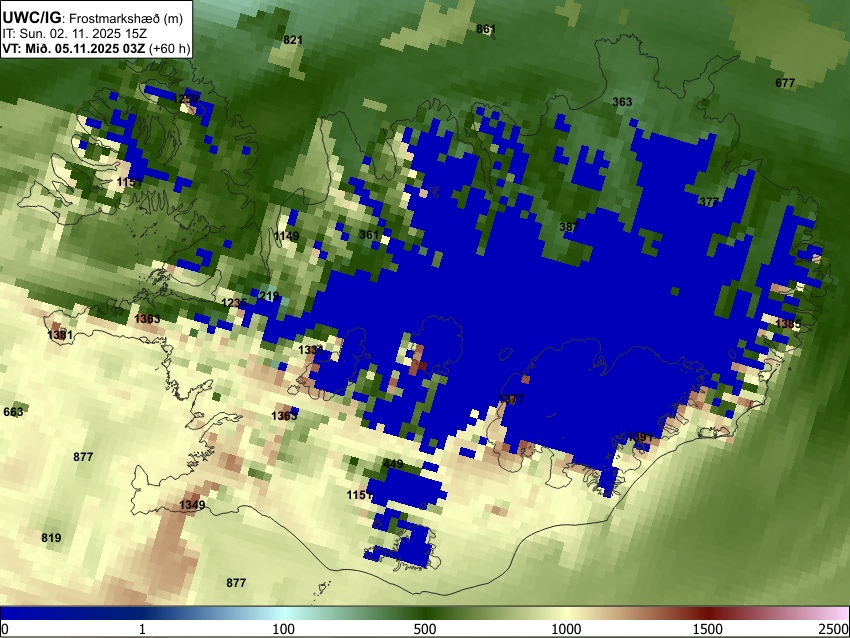Click the 'VT: Mið. 05.11.2025 03Z' line
Viewport: 850px width, 638px height.
point(74,48)
